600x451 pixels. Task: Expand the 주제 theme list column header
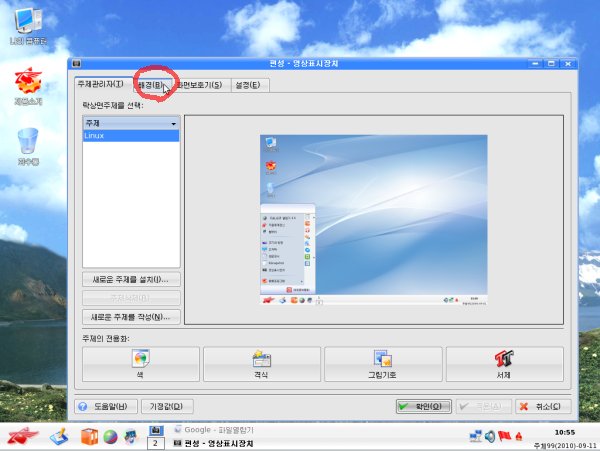[131, 123]
